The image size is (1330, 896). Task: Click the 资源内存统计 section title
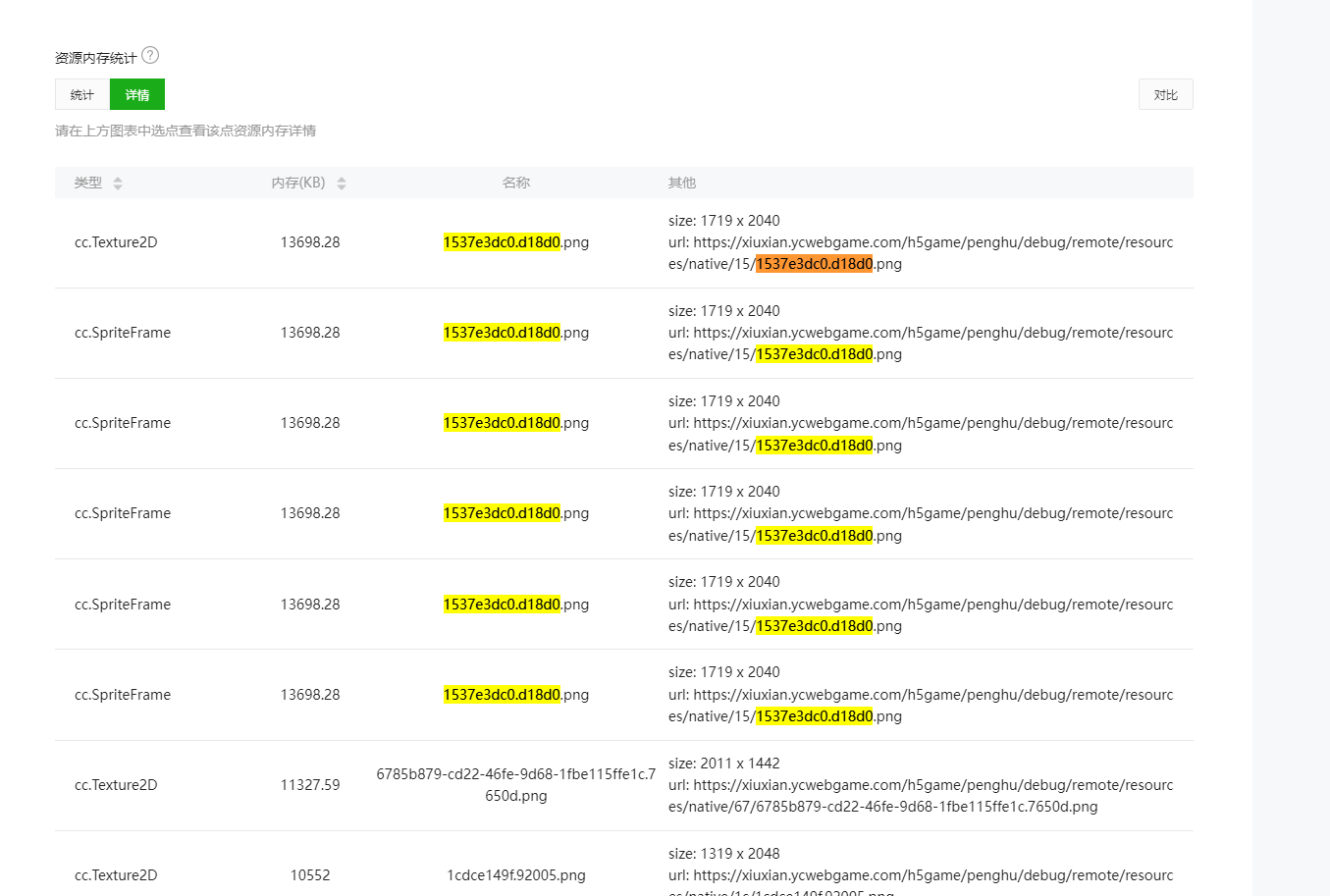(96, 58)
